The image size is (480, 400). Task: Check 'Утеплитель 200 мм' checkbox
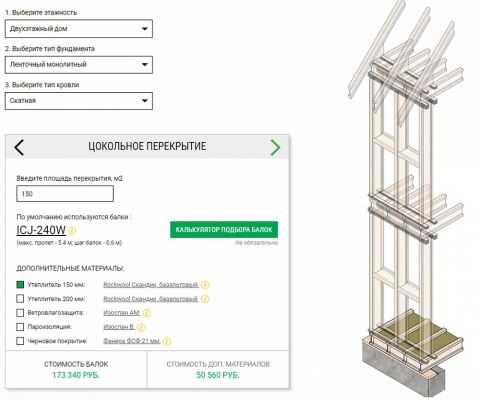coord(20,299)
